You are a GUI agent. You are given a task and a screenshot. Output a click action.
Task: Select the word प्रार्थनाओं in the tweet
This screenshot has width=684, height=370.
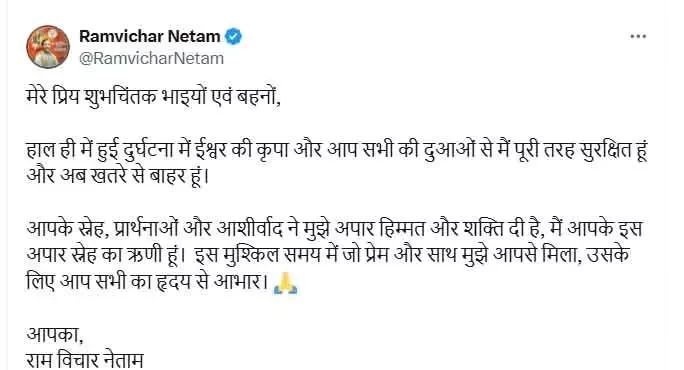pos(146,230)
